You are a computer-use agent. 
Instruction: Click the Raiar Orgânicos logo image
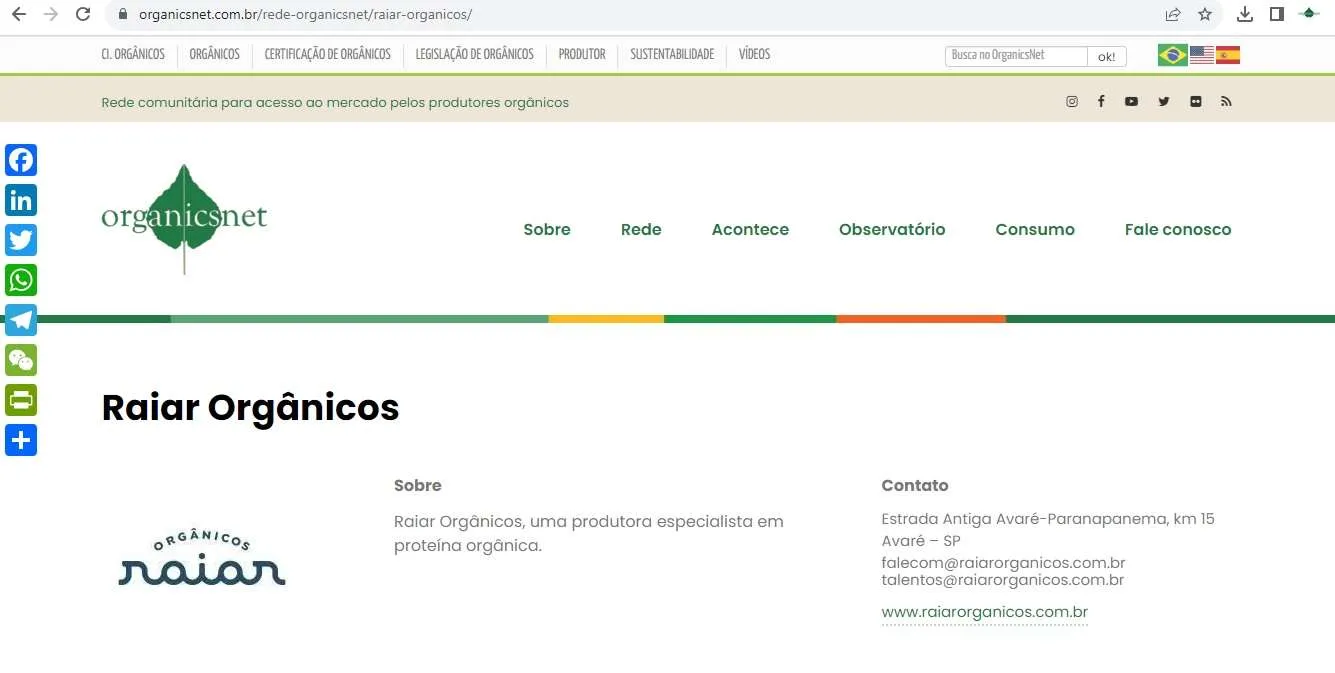pos(202,560)
